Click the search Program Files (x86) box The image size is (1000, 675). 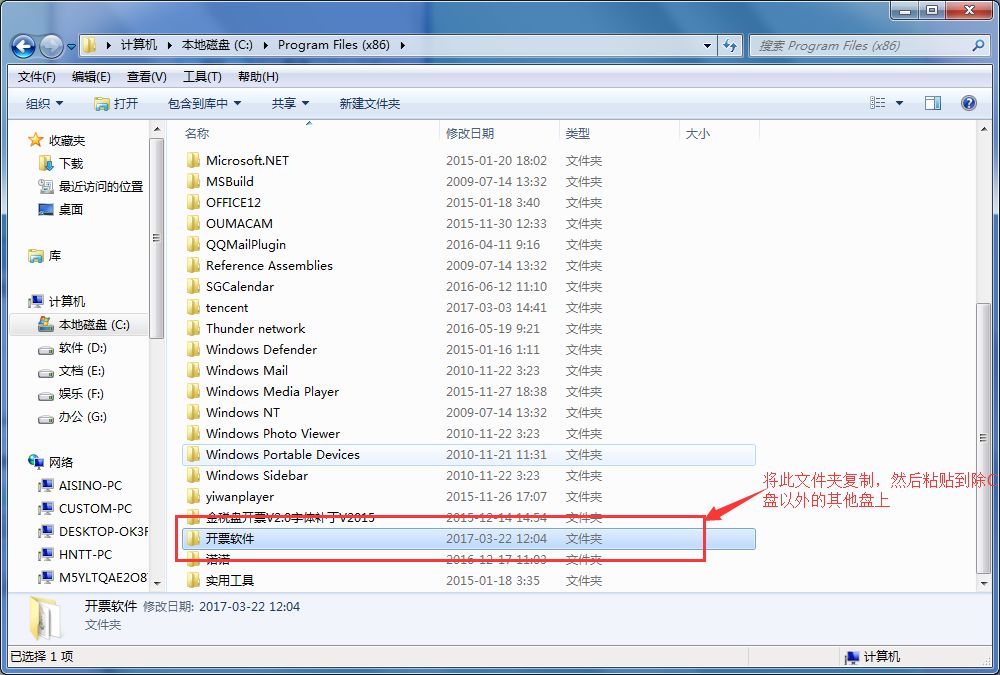tap(860, 45)
